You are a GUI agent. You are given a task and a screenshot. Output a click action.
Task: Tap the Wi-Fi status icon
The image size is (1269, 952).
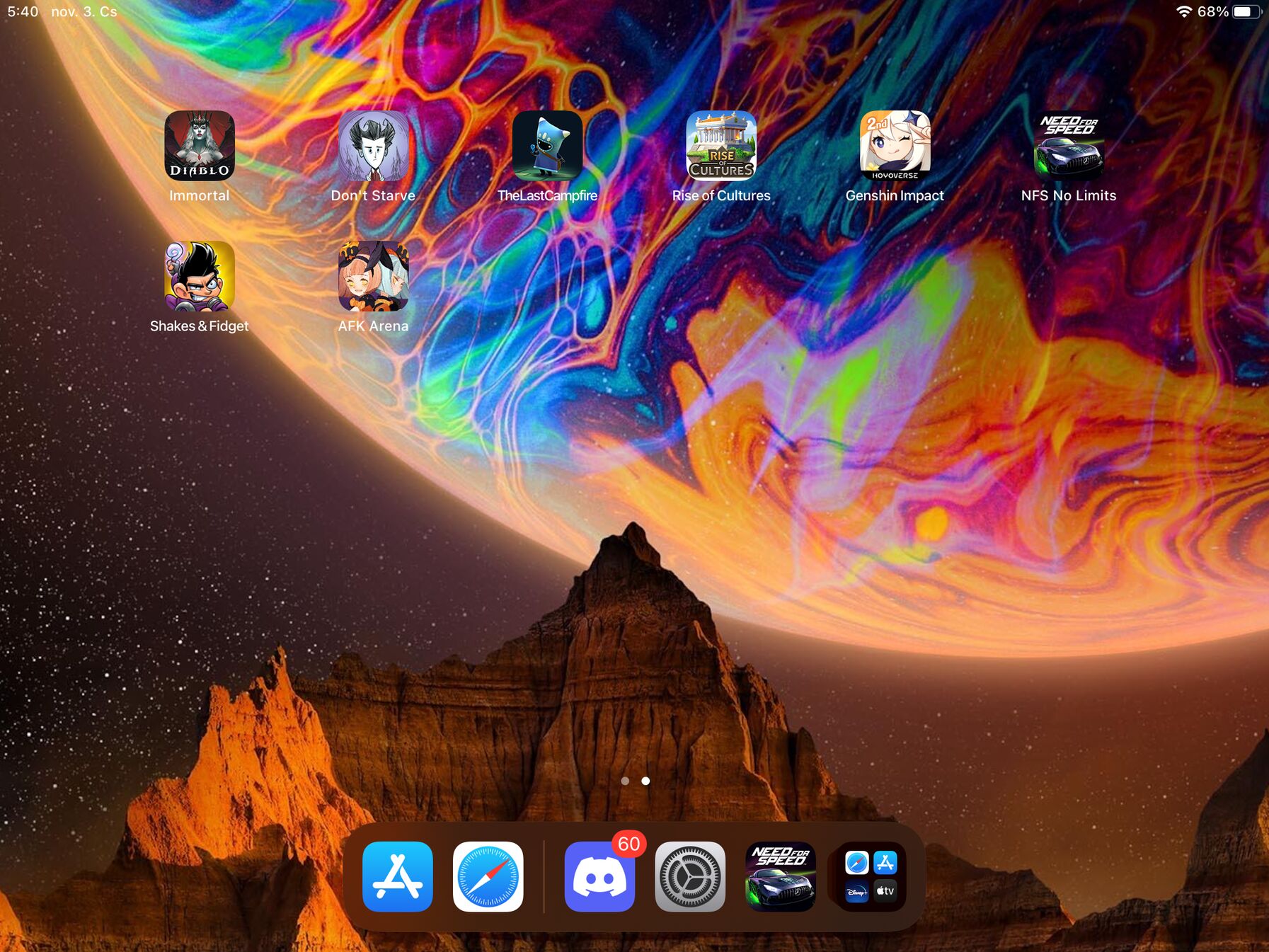(x=1183, y=12)
